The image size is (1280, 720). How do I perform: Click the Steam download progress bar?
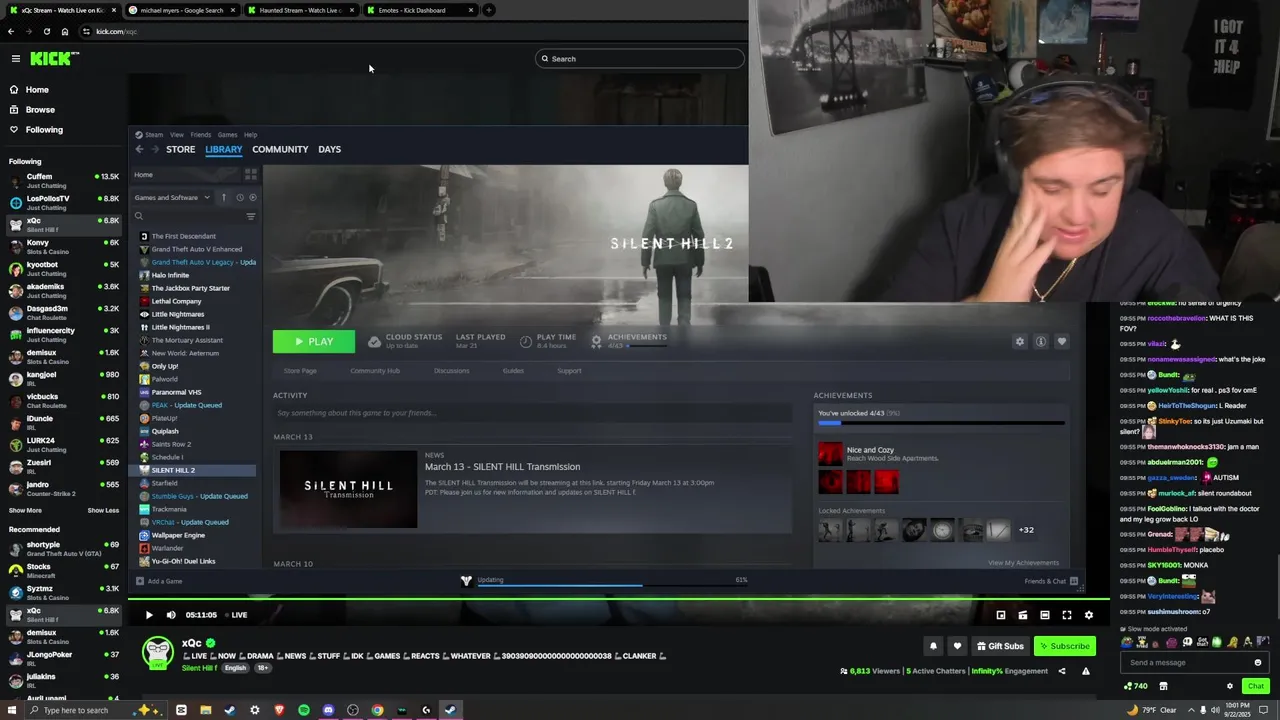point(612,586)
